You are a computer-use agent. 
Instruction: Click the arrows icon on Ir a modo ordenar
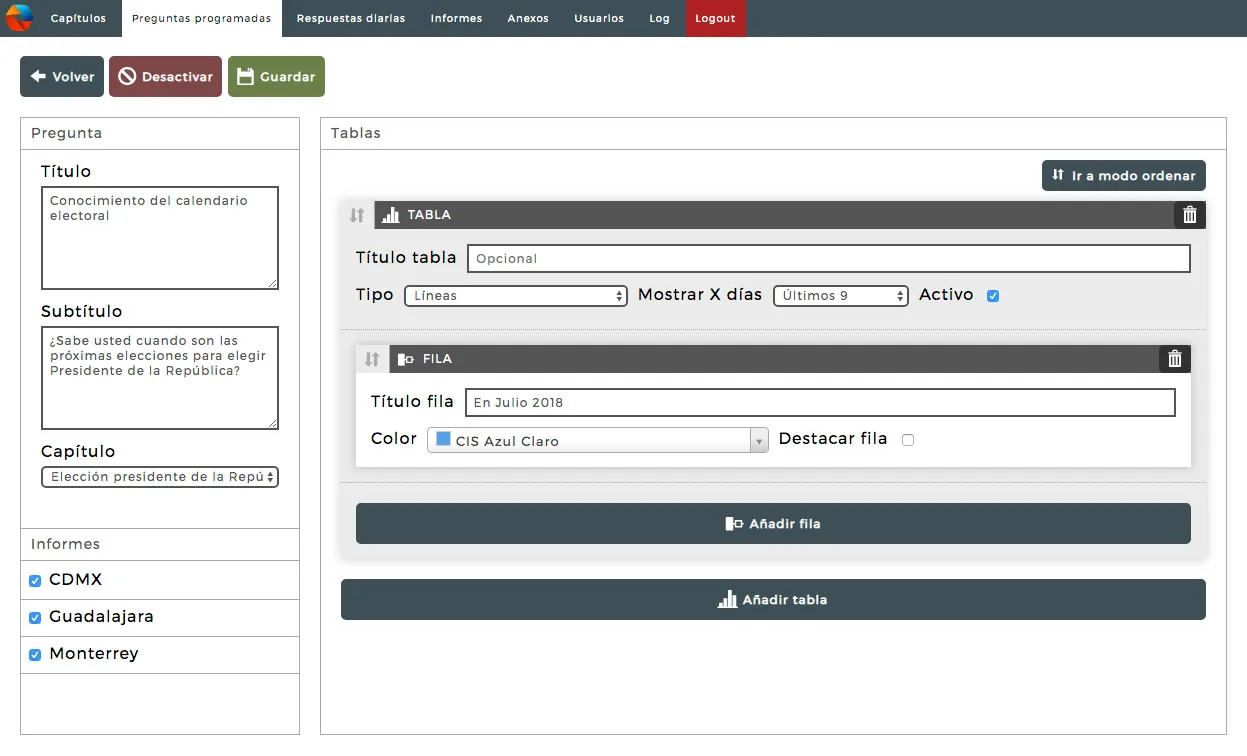pos(1057,175)
